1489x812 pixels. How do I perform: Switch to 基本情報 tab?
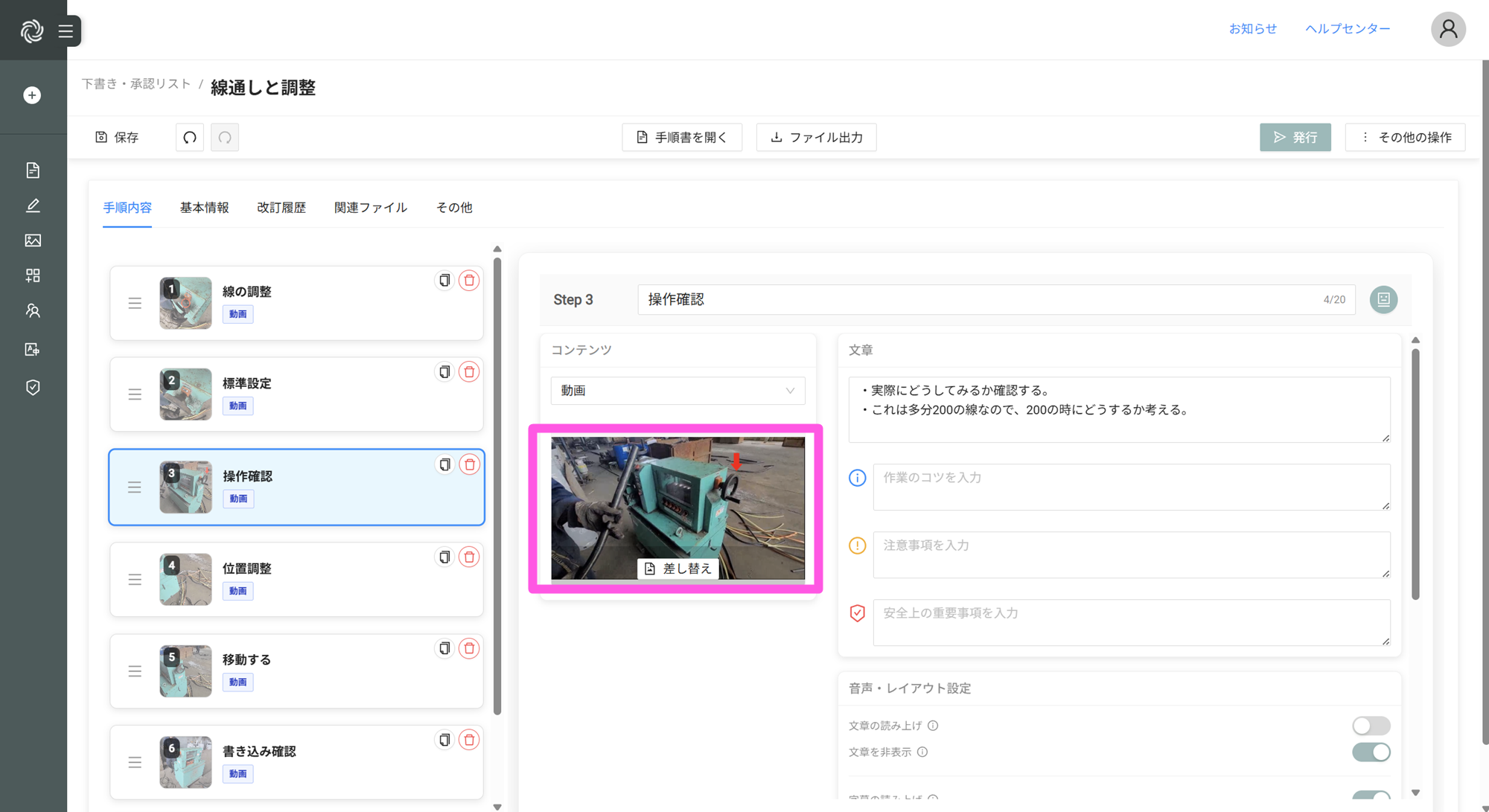point(204,208)
